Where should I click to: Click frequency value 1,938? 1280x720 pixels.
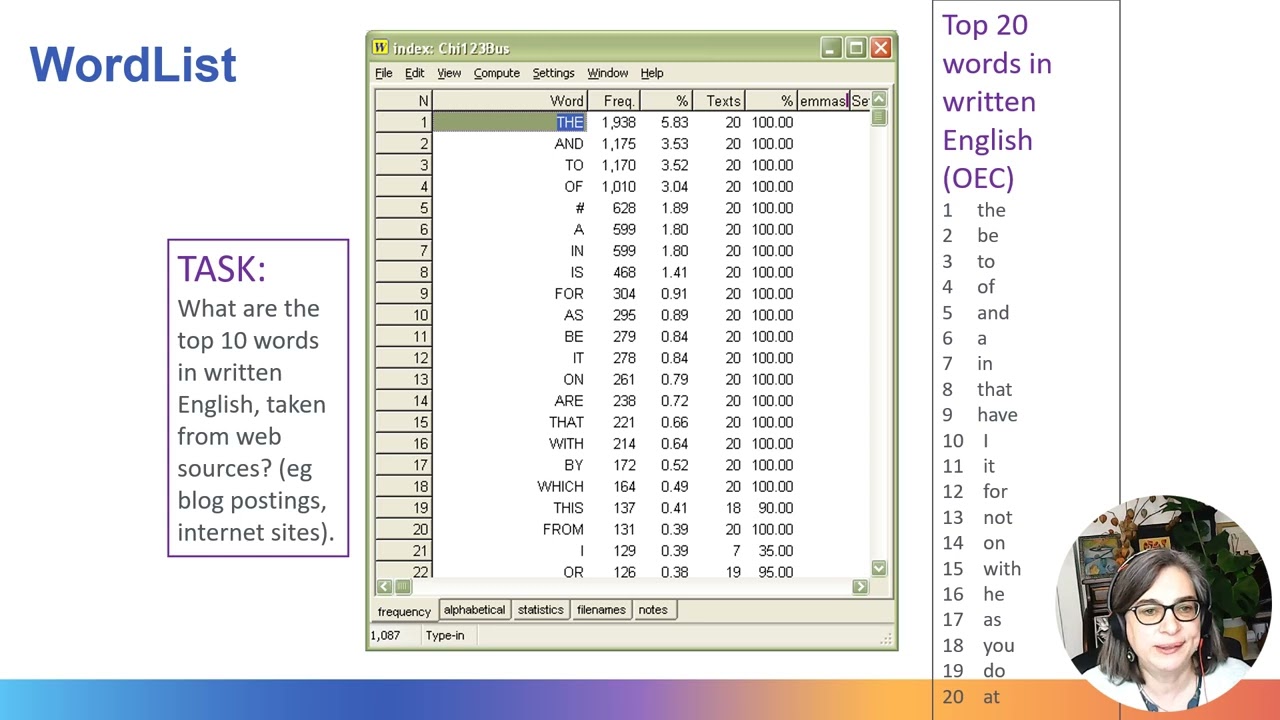pyautogui.click(x=618, y=122)
